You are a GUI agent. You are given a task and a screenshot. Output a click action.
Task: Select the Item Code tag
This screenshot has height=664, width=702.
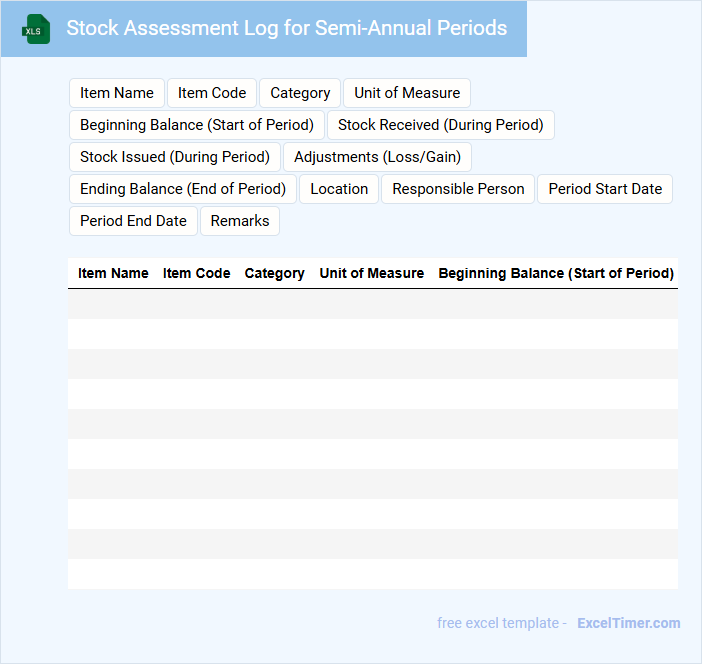click(x=212, y=93)
